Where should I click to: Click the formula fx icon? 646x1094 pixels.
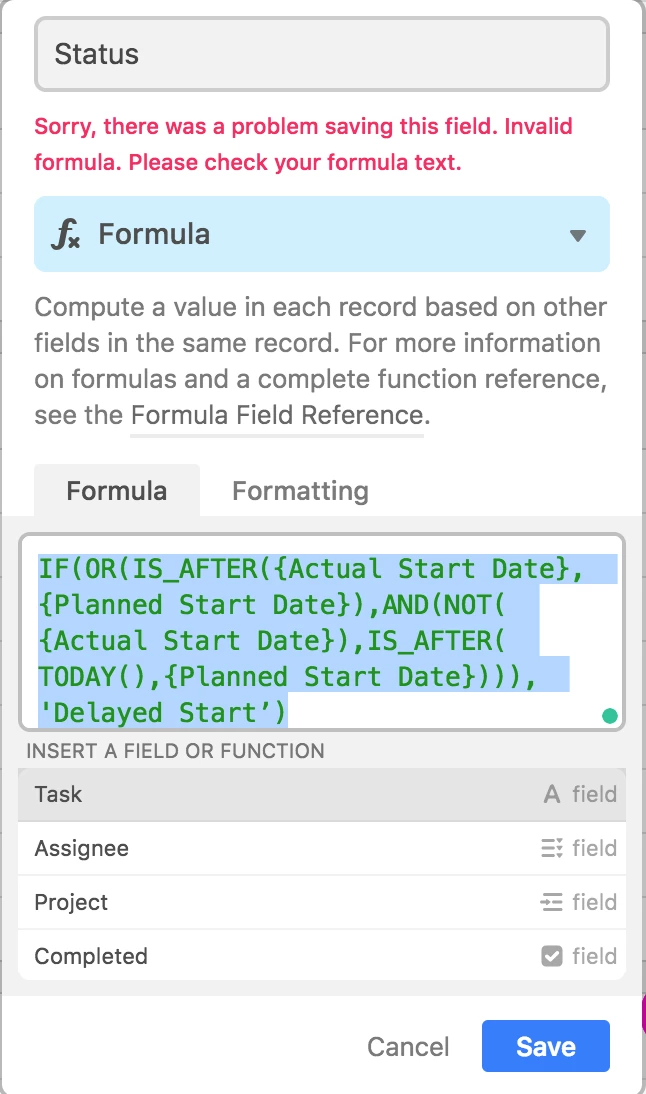point(66,235)
